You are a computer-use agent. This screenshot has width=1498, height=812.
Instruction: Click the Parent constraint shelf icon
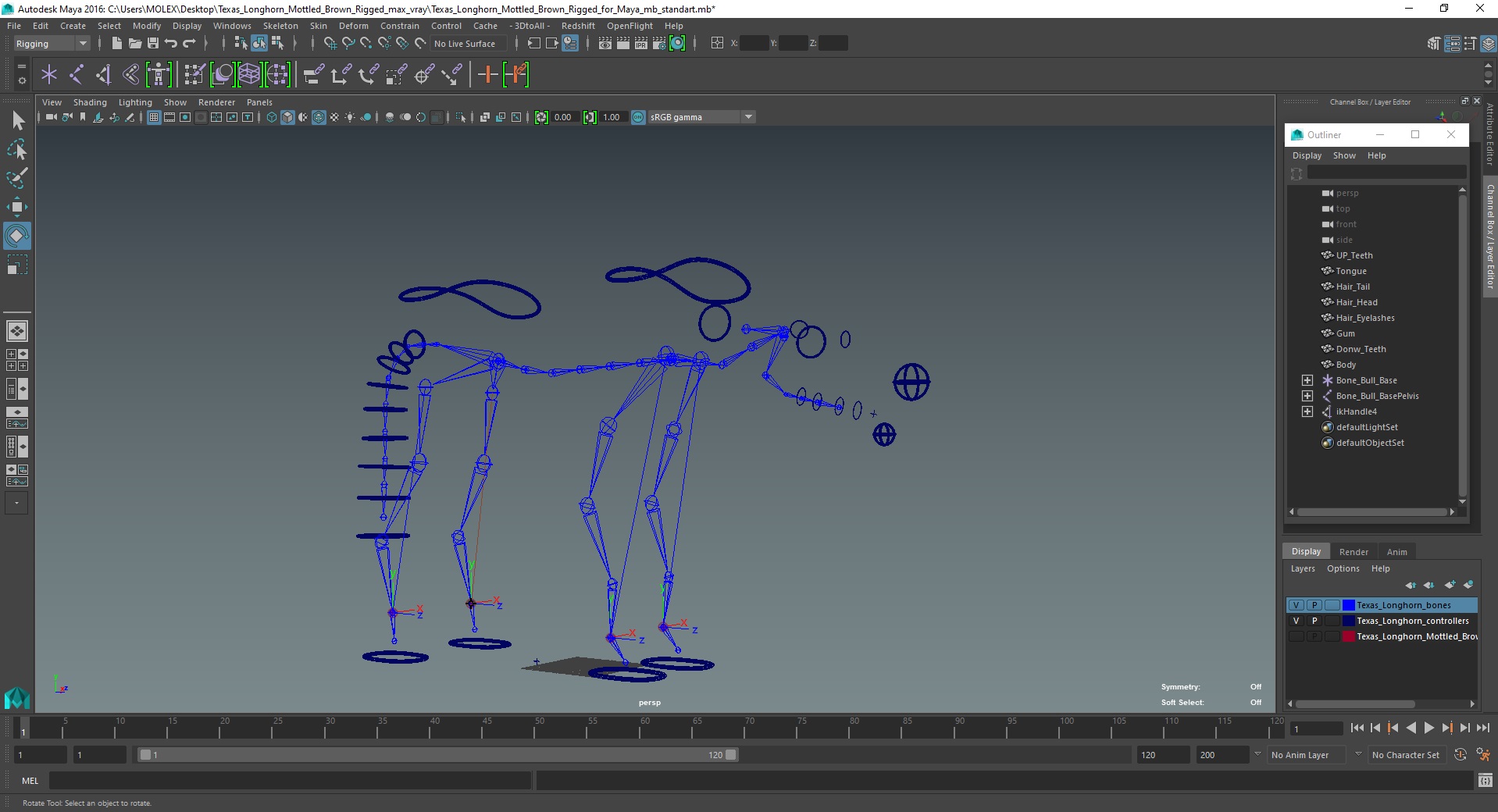point(314,75)
